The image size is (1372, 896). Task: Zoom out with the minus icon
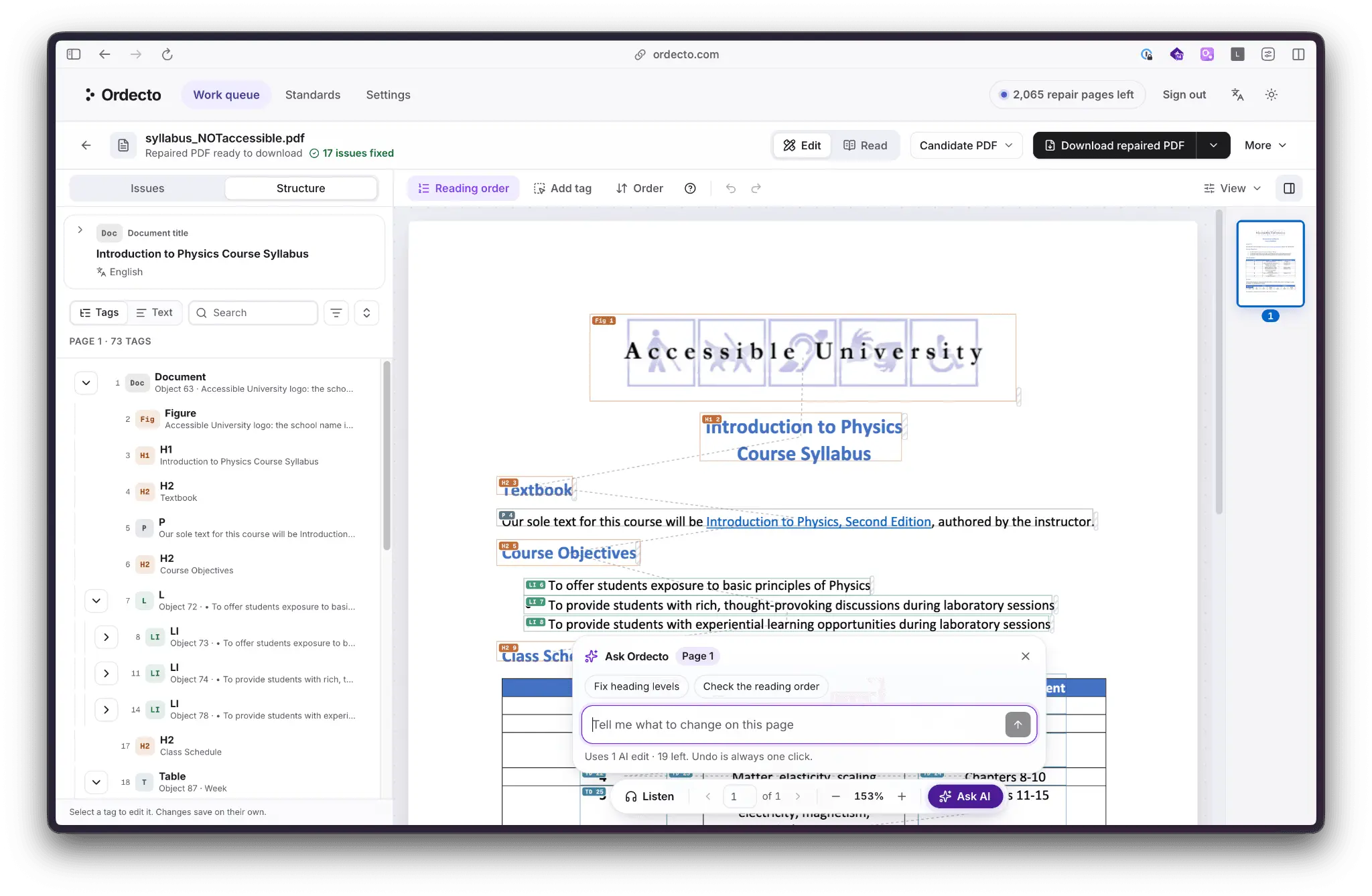(835, 796)
